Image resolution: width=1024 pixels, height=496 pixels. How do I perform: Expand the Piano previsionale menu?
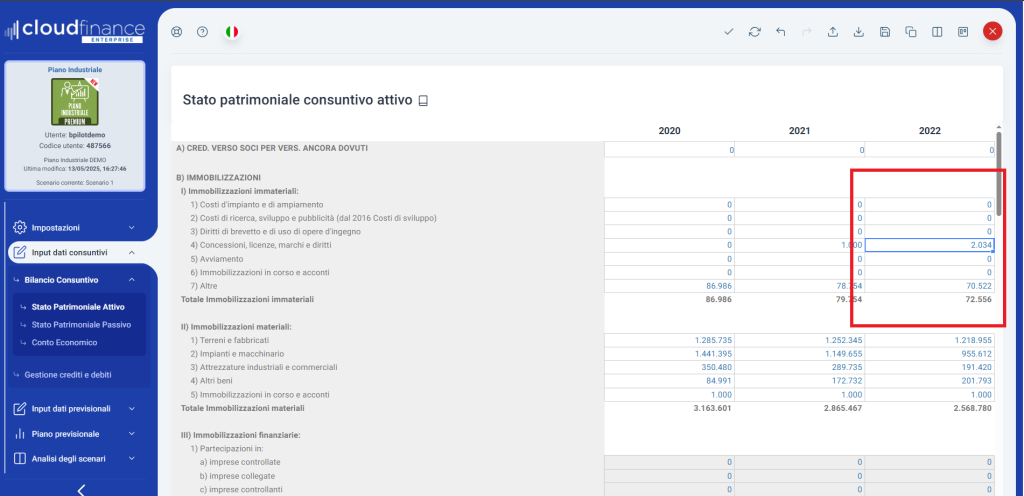click(75, 434)
